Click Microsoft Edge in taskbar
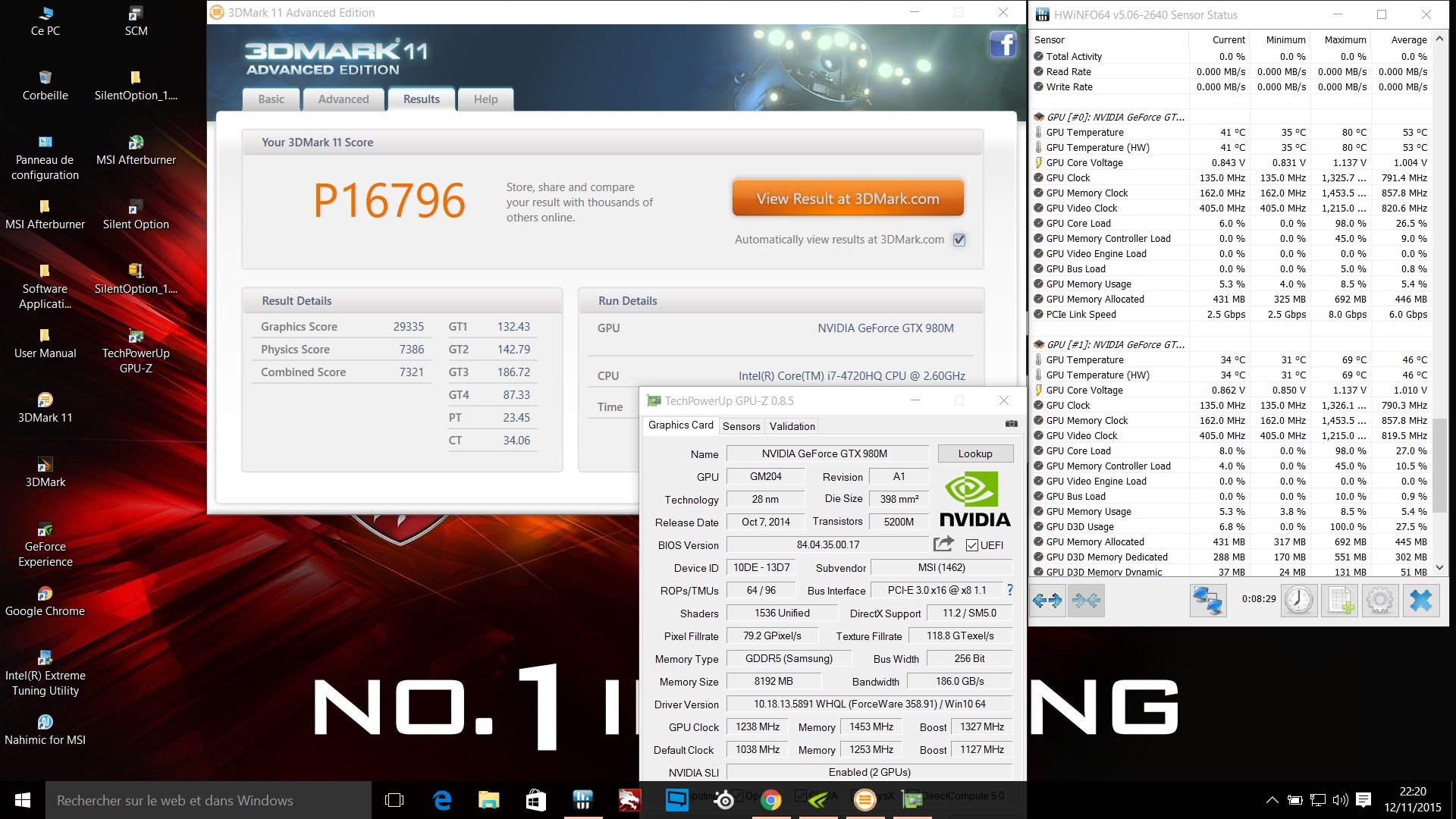Viewport: 1456px width, 819px height. pos(442,800)
